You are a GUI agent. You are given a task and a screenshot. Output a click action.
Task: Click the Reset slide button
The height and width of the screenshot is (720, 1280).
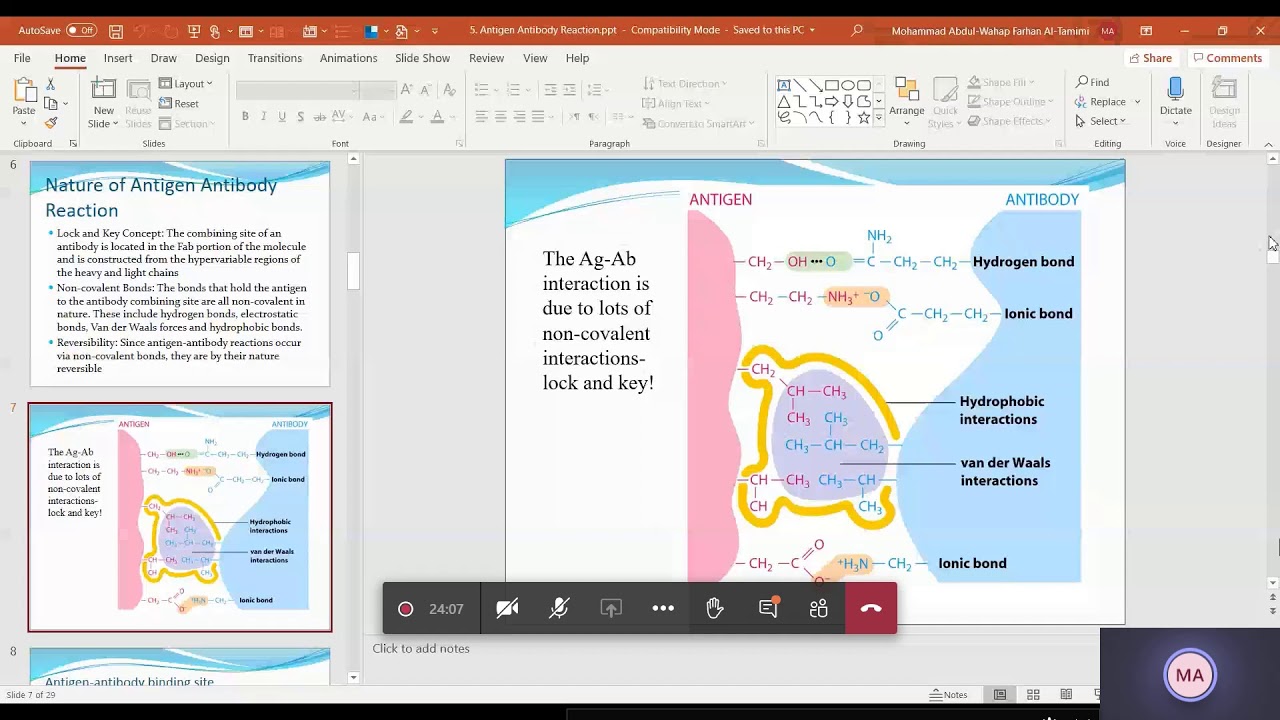179,104
